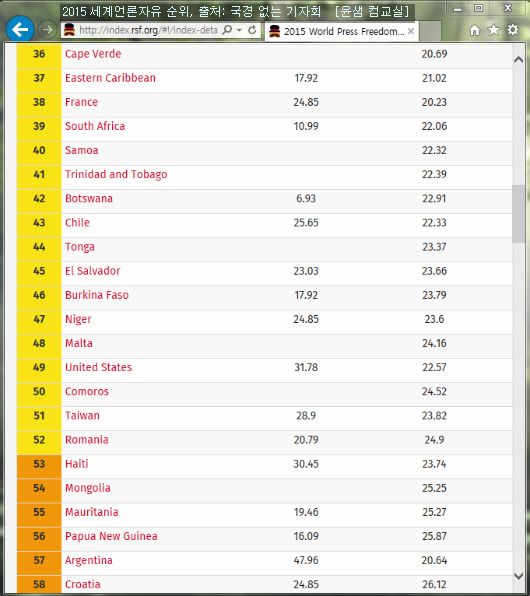
Task: Click the vertical scrollbar thumb
Action: coord(519,214)
